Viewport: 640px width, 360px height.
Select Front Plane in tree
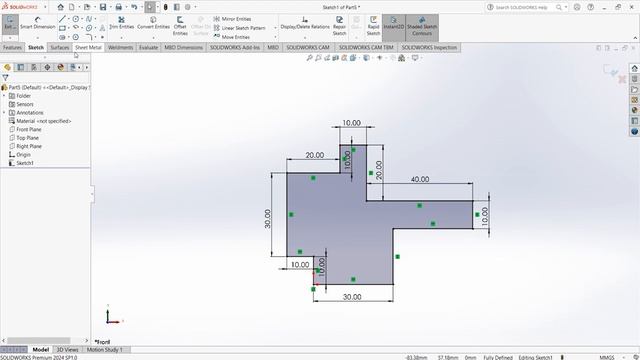pos(25,129)
